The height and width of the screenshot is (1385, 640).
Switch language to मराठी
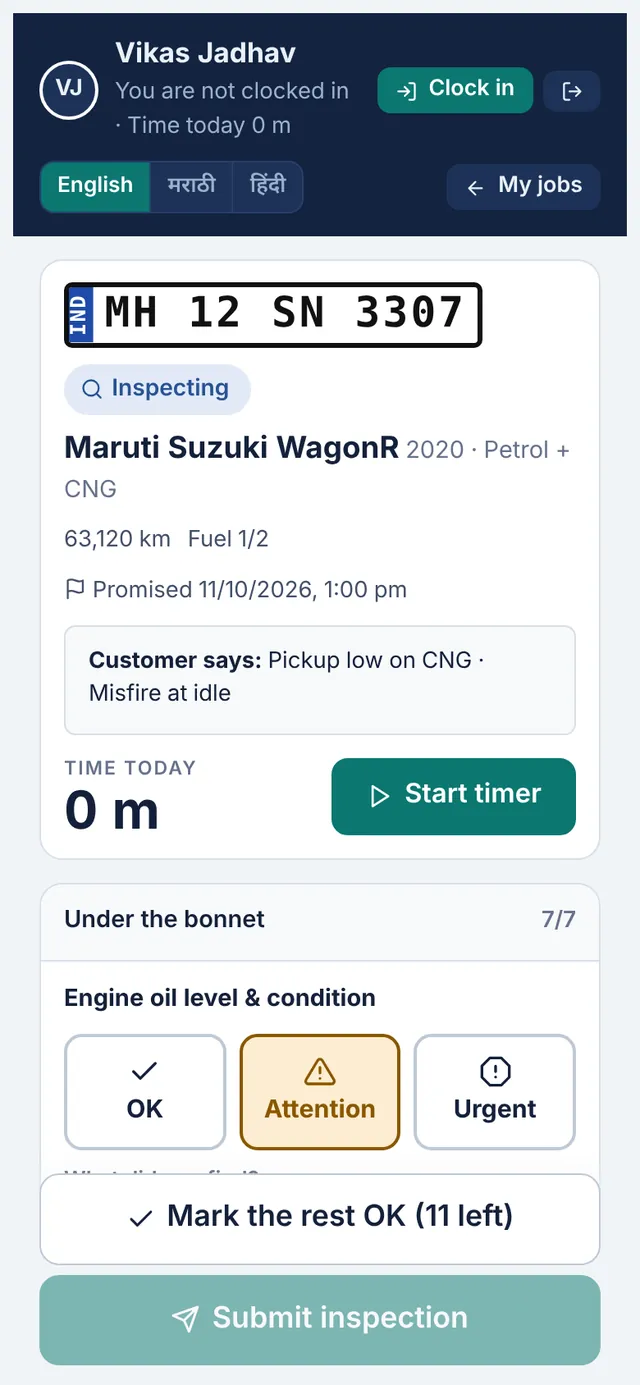(x=191, y=186)
